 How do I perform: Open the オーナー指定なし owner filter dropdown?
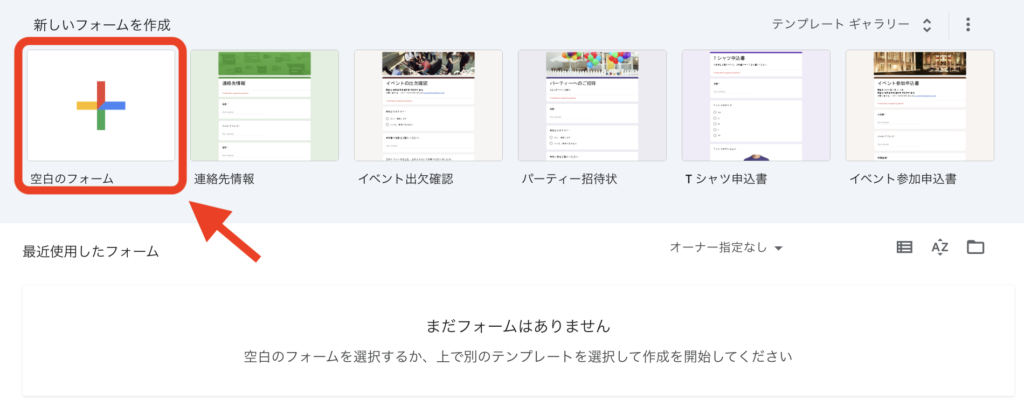coord(726,248)
